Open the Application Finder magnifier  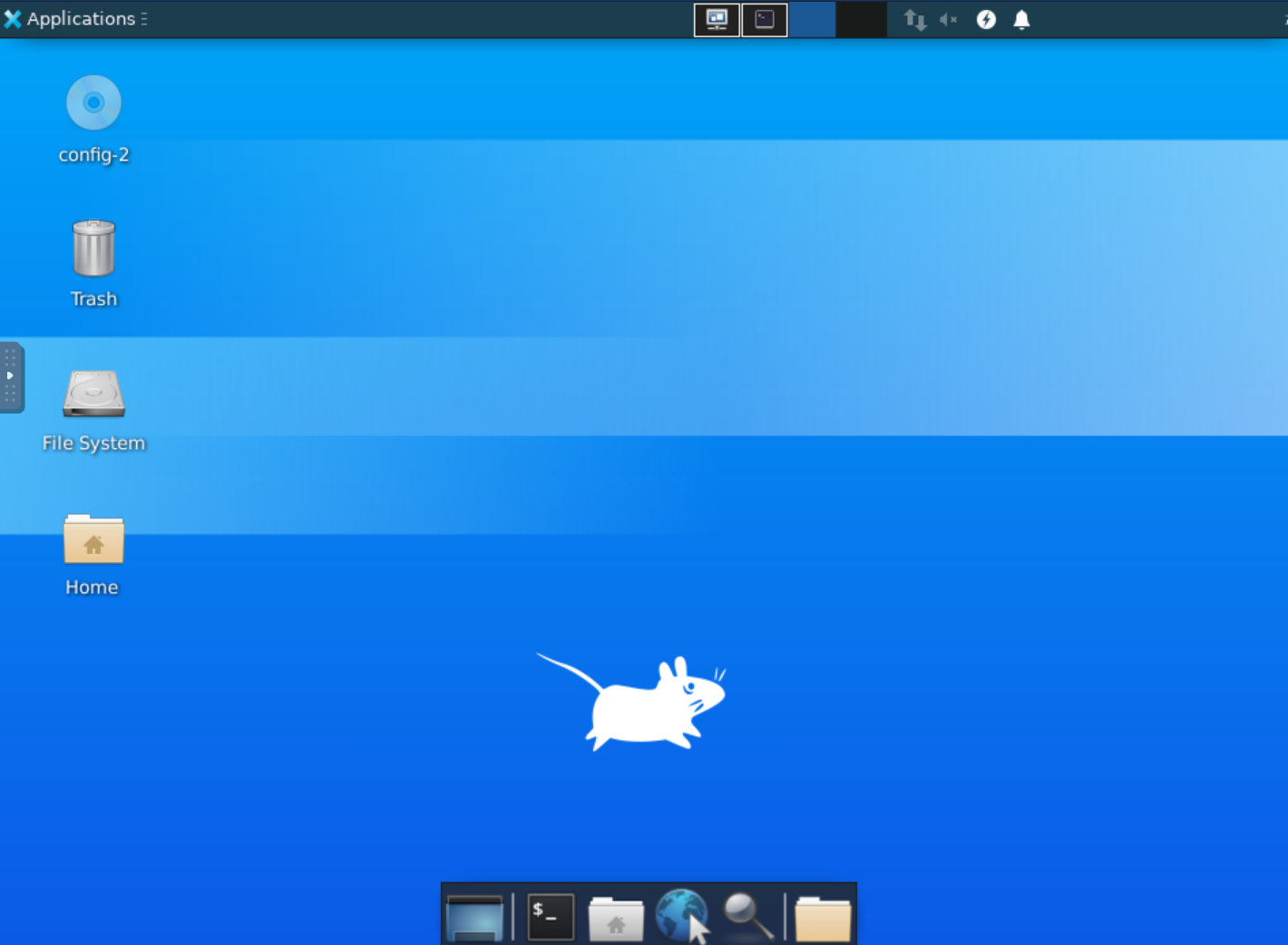[747, 917]
